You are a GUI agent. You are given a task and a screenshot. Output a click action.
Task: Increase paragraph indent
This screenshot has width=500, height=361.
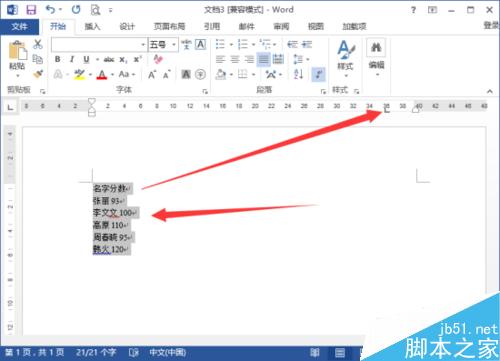tap(307, 44)
